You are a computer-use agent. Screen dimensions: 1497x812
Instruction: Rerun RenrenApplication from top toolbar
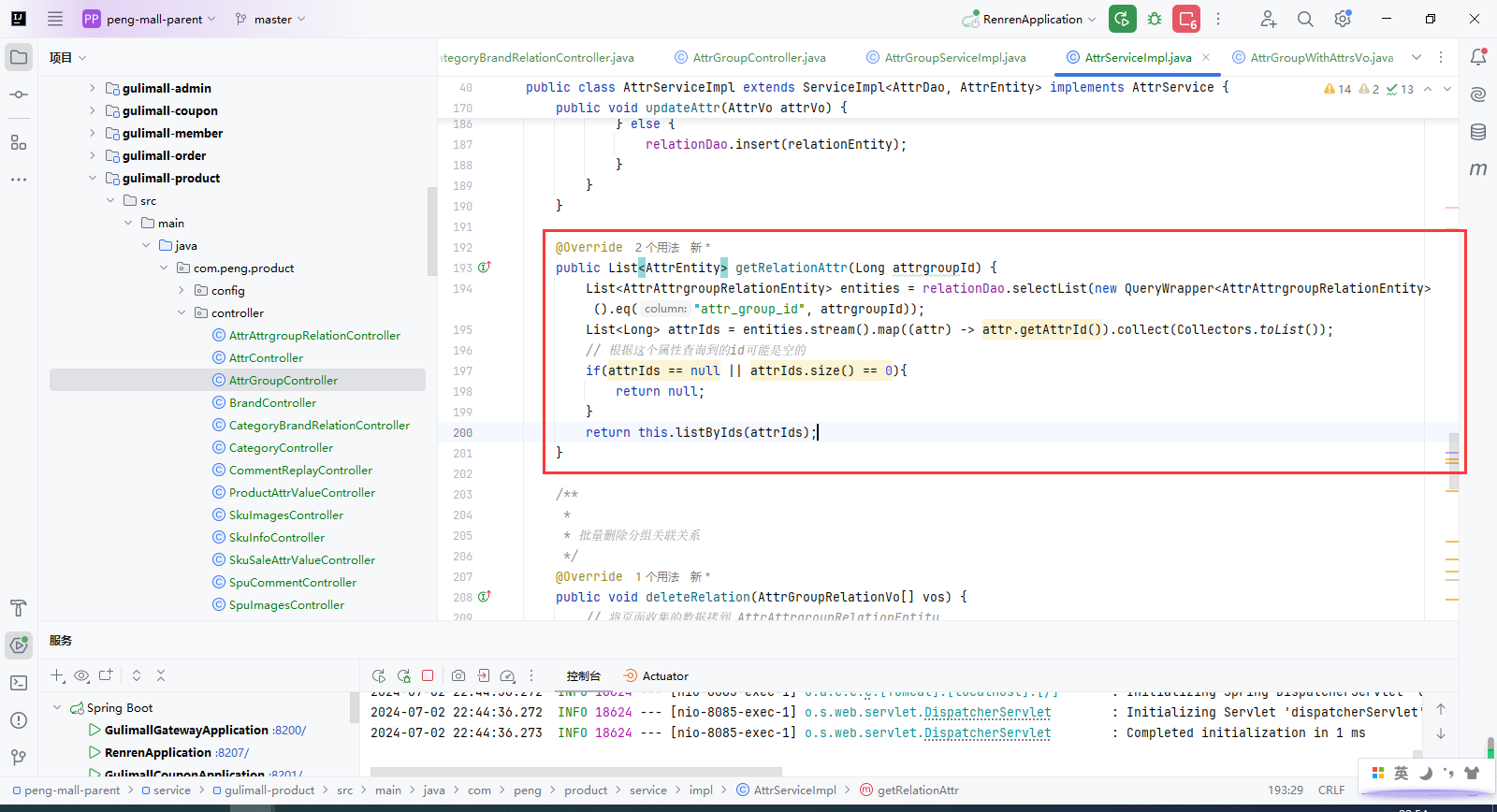[1123, 19]
